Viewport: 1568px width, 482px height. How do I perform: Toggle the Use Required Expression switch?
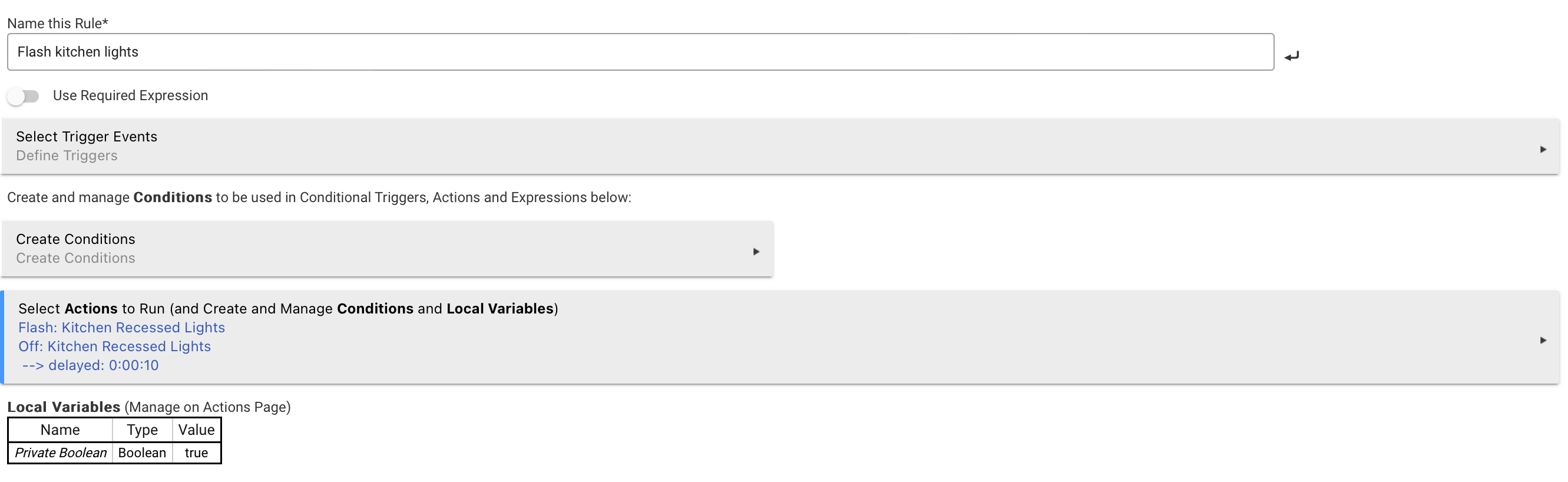click(x=23, y=96)
